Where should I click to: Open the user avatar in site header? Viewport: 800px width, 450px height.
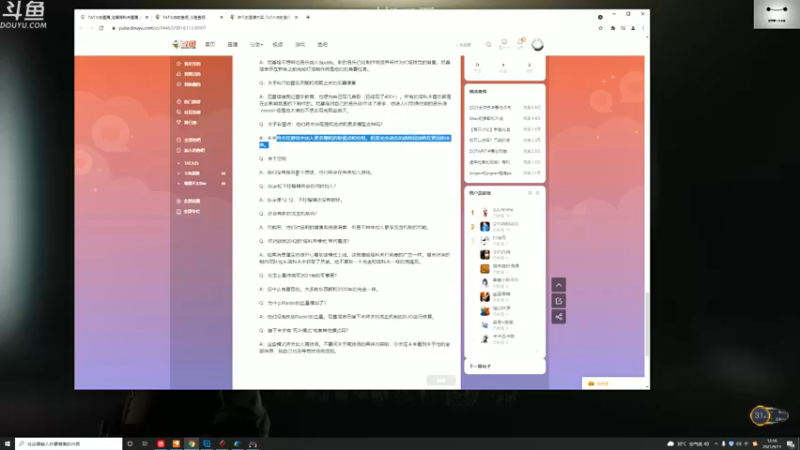point(537,45)
